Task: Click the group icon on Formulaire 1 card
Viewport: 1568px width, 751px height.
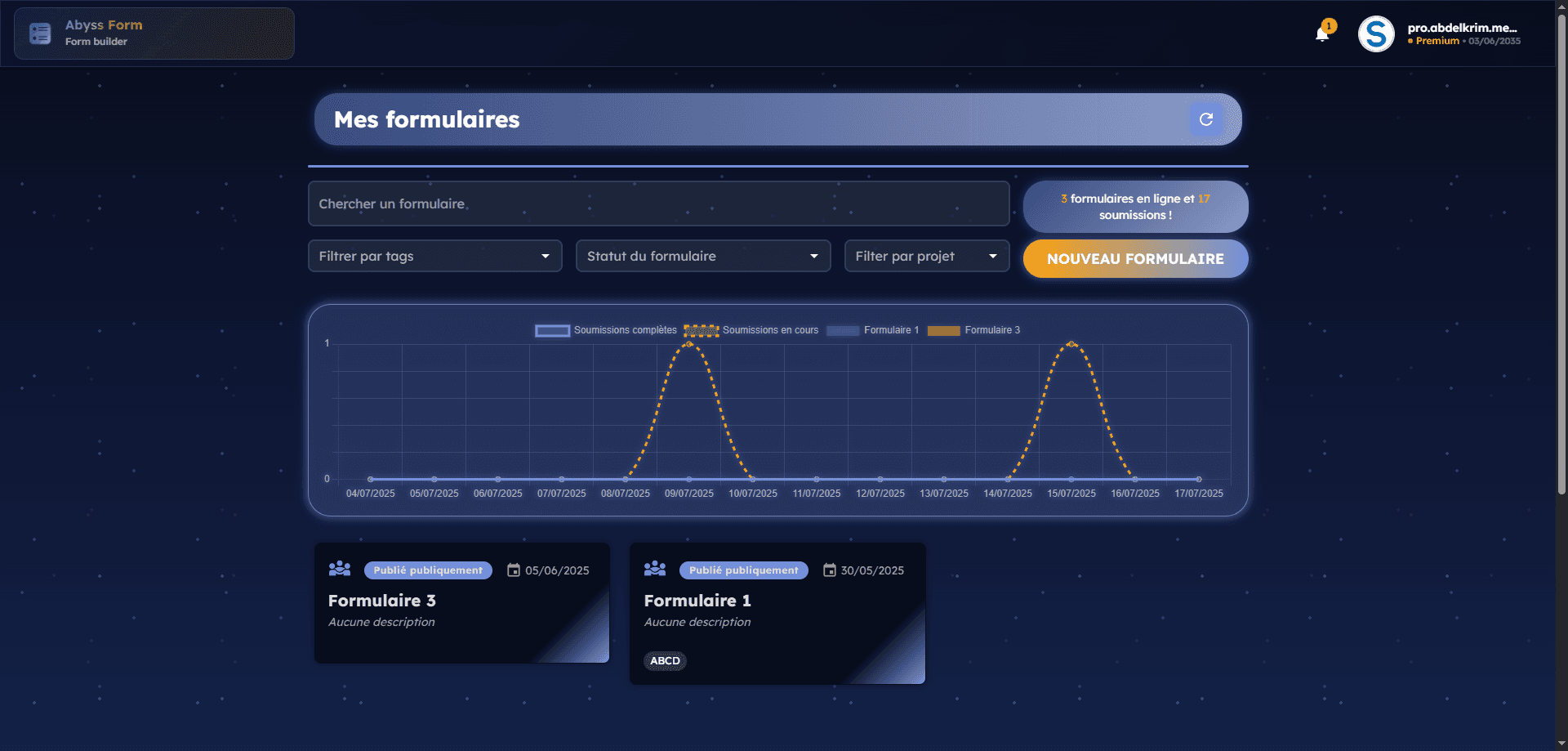Action: tap(655, 569)
